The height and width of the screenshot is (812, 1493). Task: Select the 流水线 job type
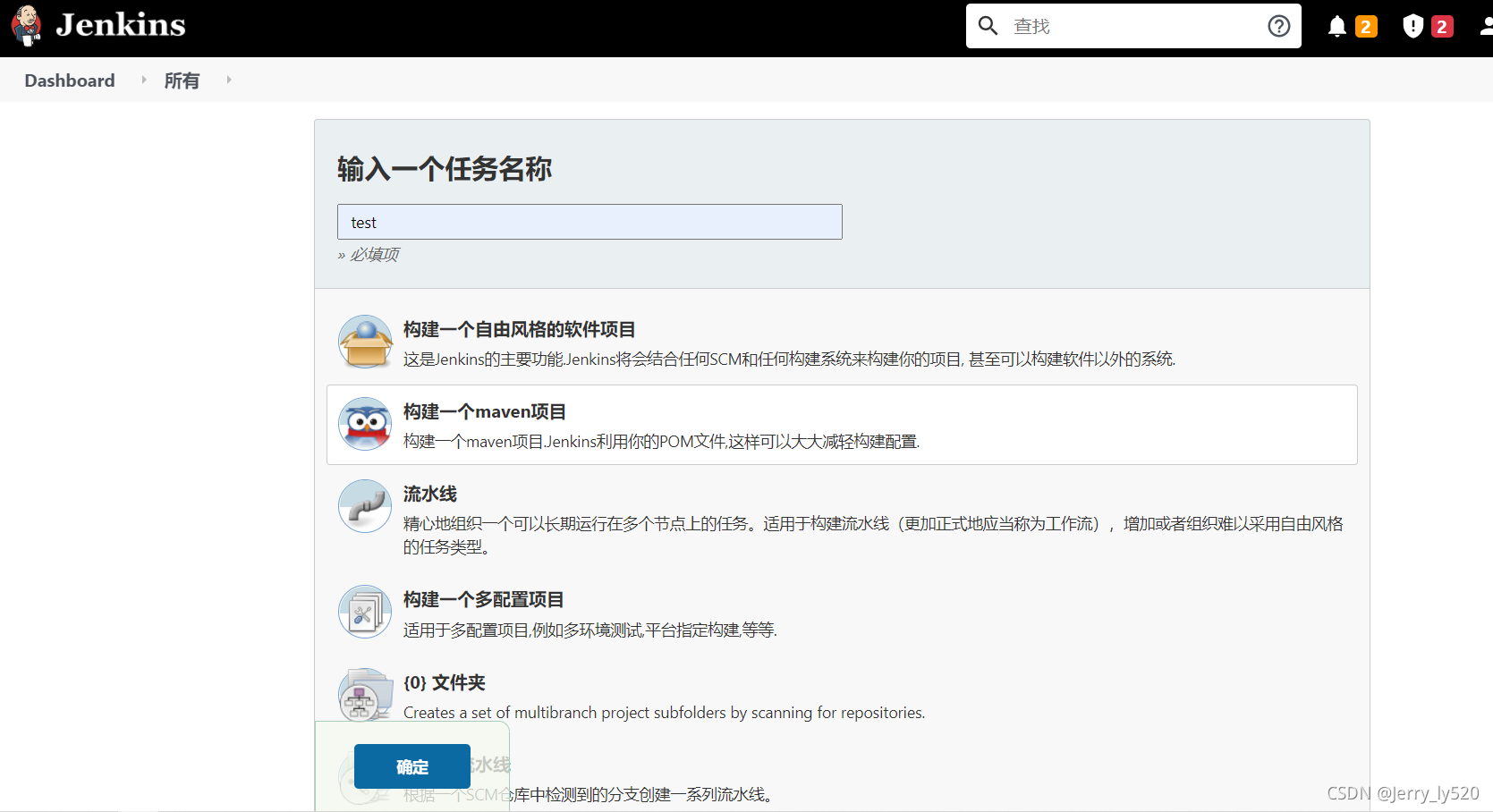pos(429,494)
